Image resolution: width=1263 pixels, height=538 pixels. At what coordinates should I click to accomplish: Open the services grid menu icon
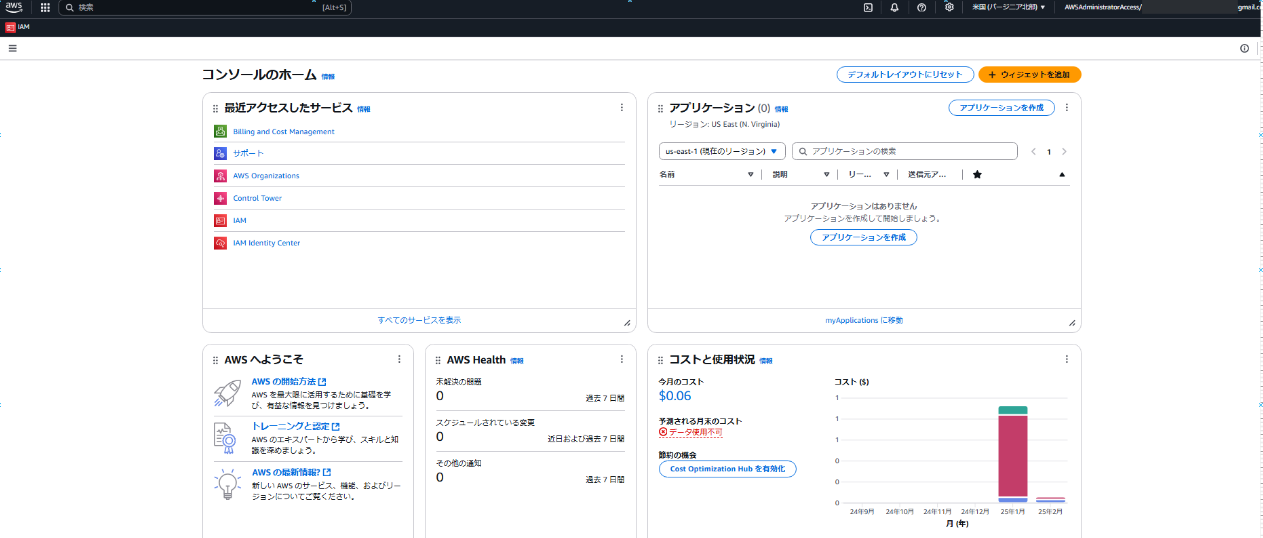tap(45, 7)
